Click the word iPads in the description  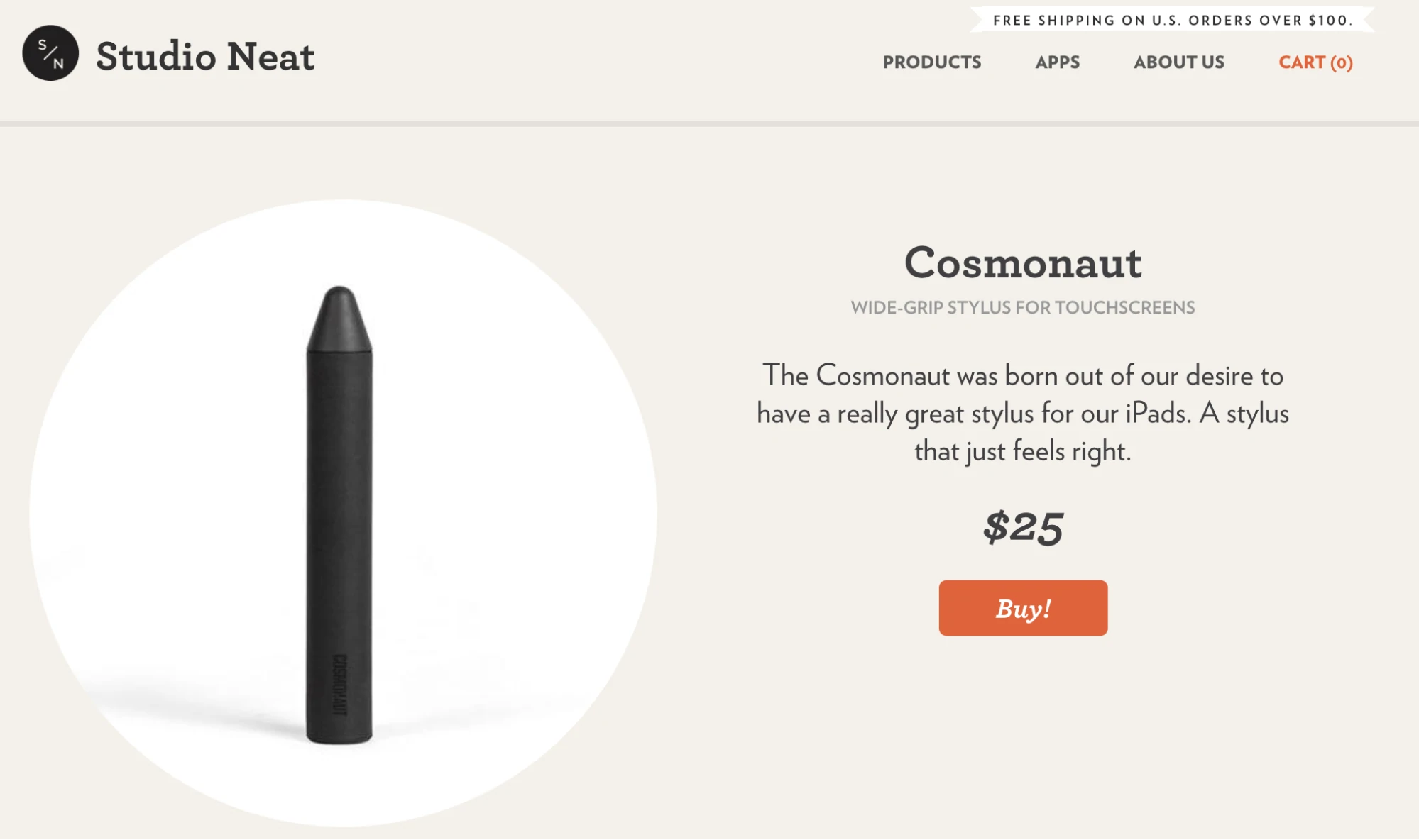coord(1157,413)
